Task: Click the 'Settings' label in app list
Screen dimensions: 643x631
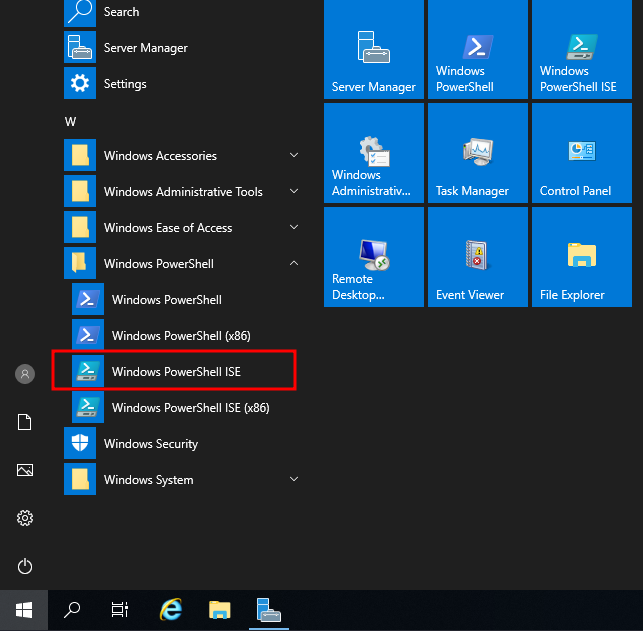Action: (x=125, y=84)
